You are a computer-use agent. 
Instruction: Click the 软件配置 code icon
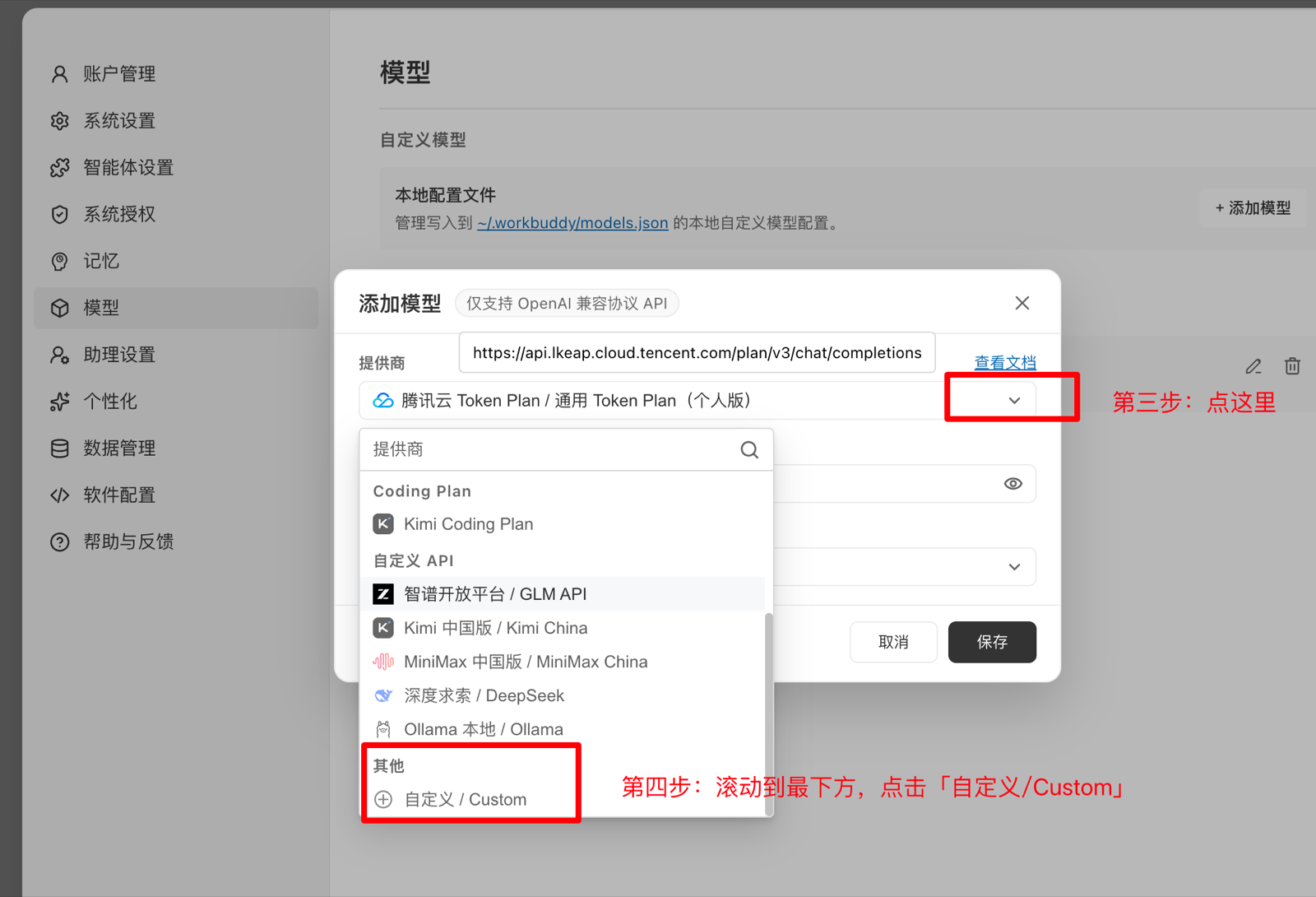60,495
